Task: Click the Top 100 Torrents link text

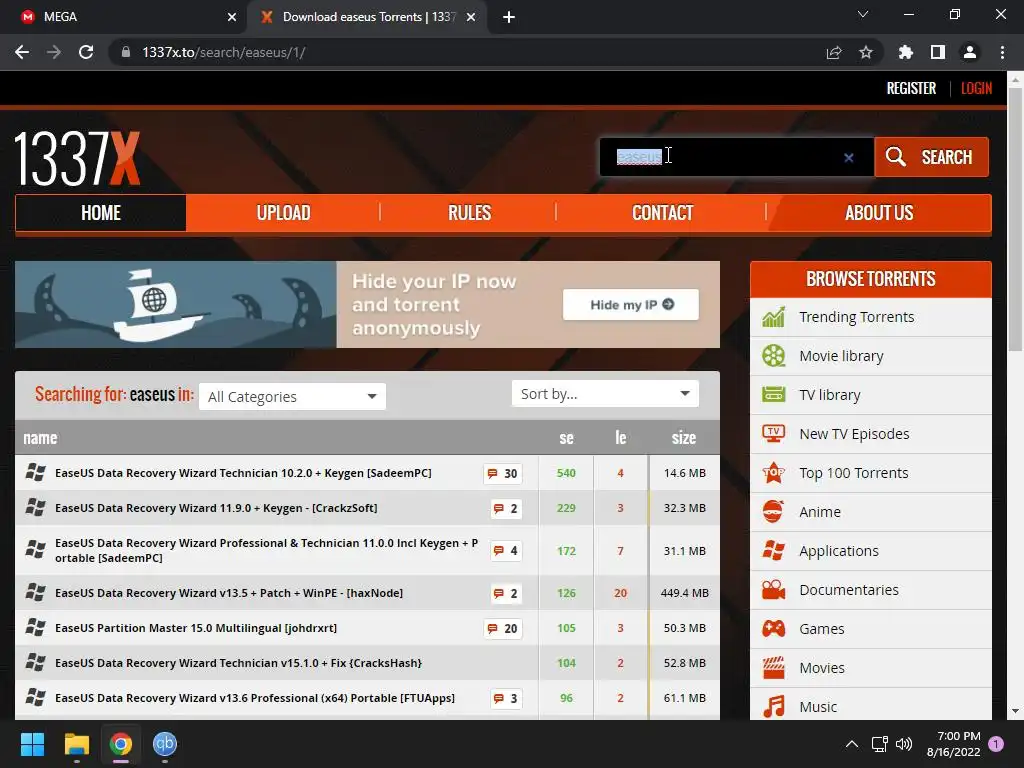Action: point(854,473)
